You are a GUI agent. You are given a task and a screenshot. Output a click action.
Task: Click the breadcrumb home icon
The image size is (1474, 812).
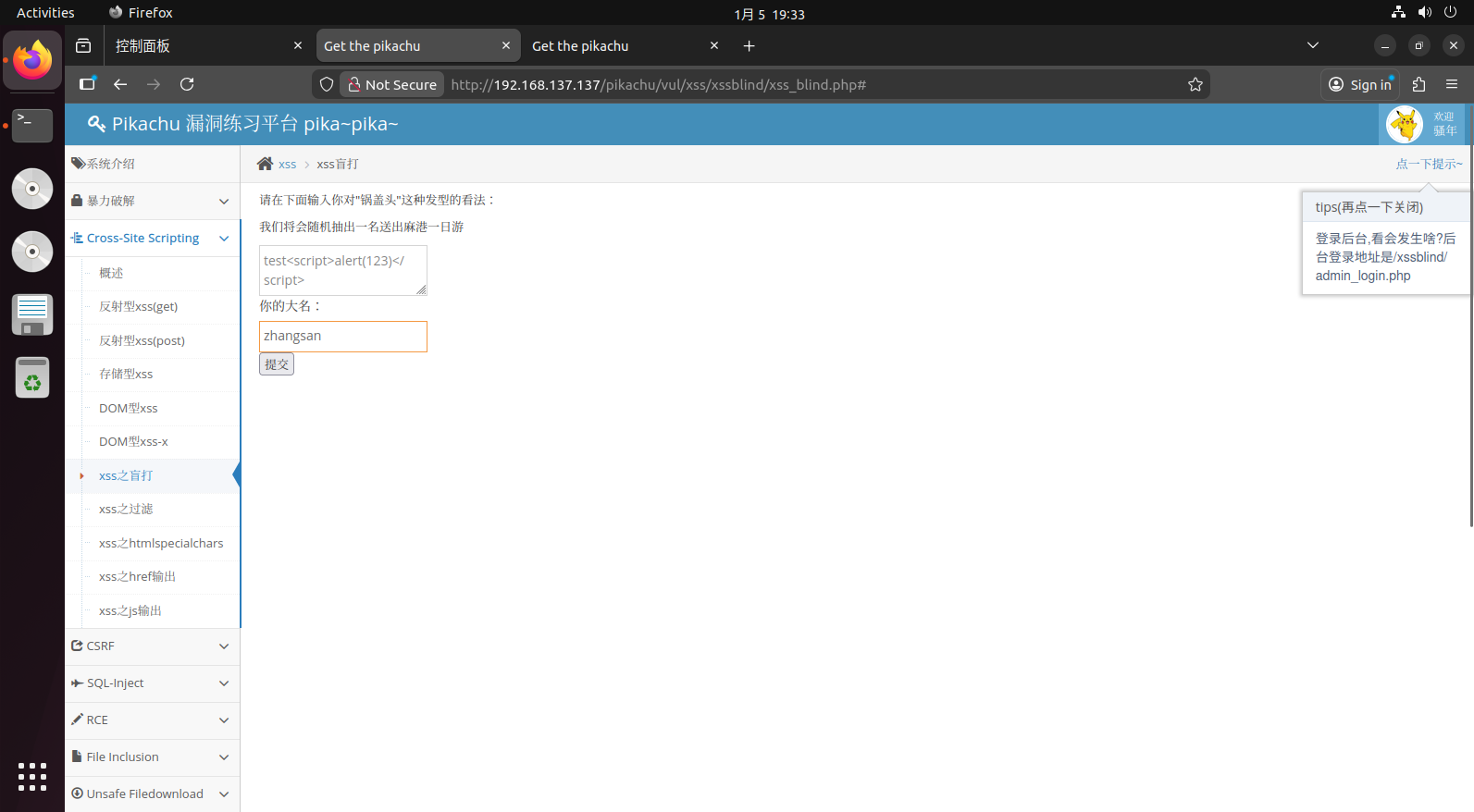click(x=265, y=164)
